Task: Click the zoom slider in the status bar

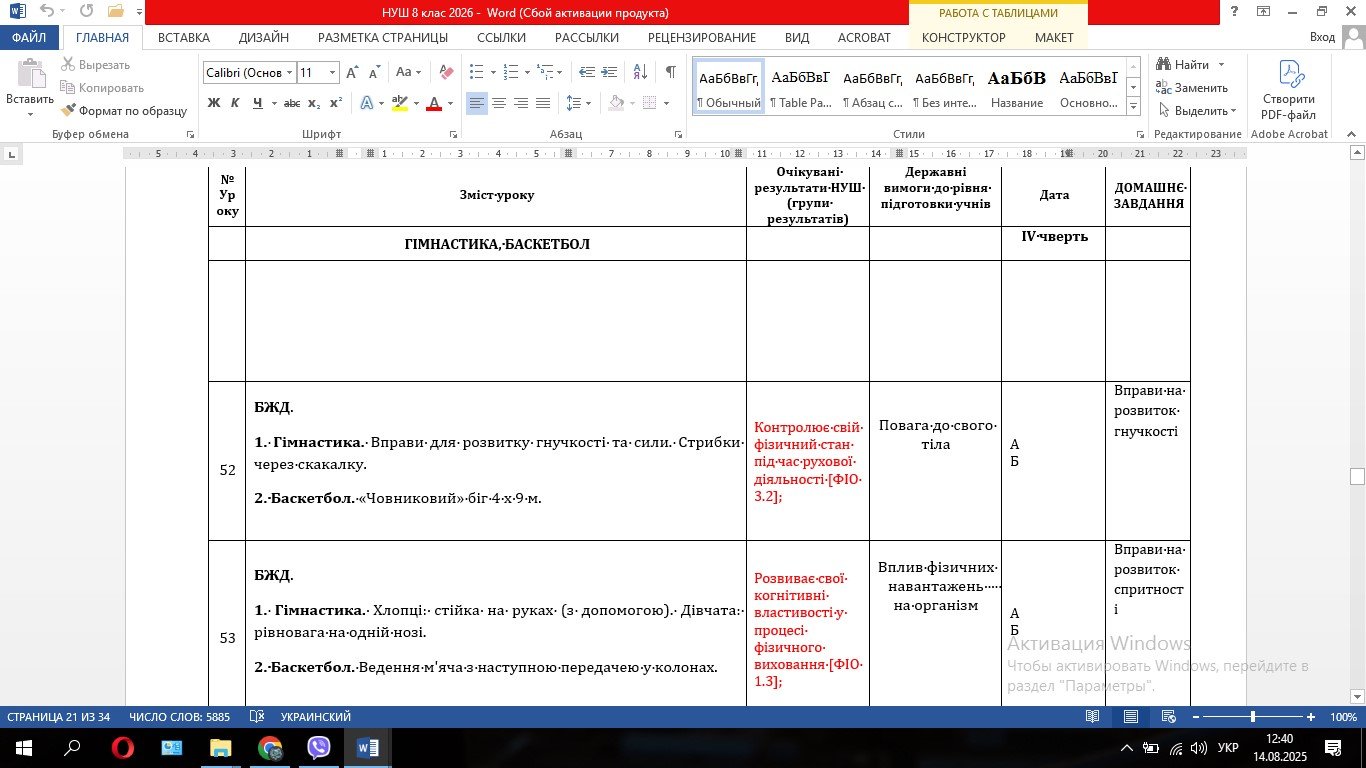Action: click(1252, 717)
